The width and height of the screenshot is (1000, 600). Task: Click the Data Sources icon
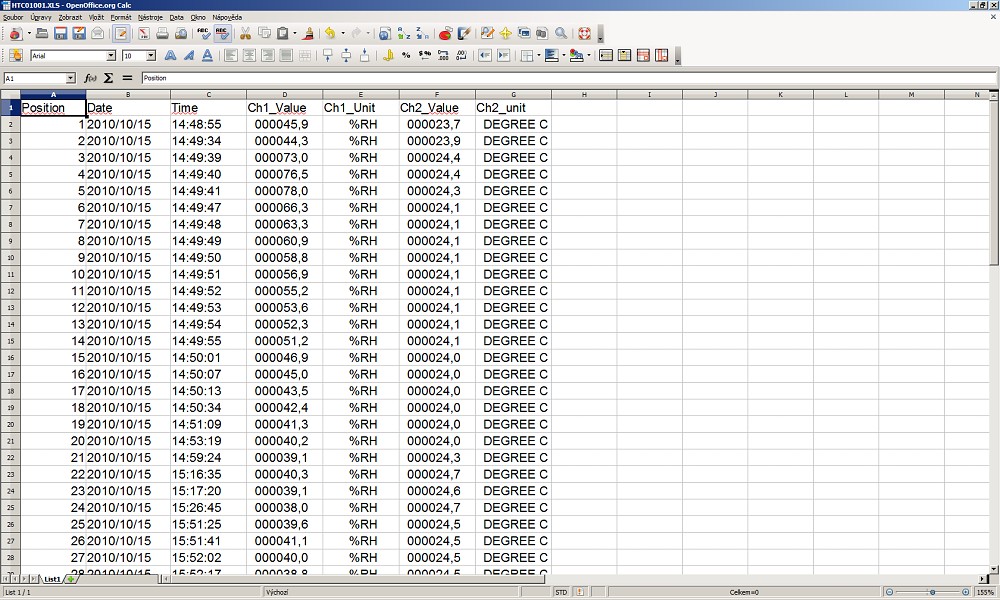[x=542, y=34]
